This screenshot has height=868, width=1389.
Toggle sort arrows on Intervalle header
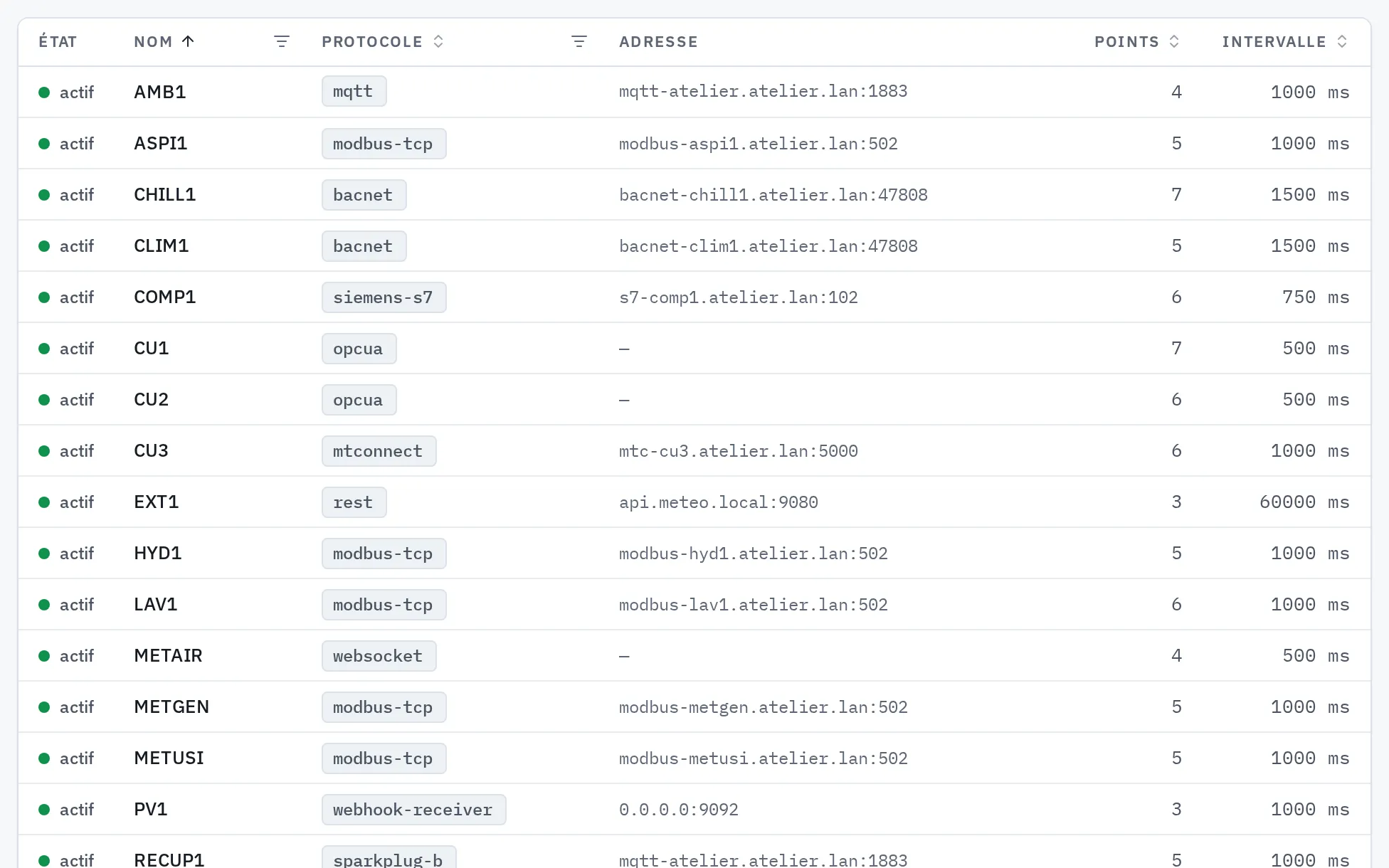1342,41
